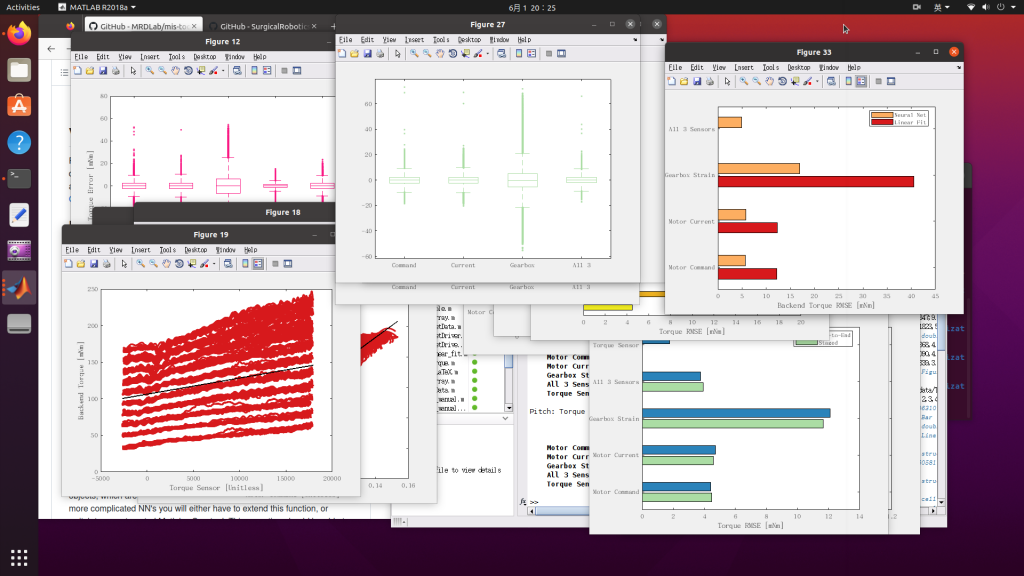The height and width of the screenshot is (576, 1024).
Task: Select Data Cursor tool in Figure 27
Action: click(x=466, y=54)
